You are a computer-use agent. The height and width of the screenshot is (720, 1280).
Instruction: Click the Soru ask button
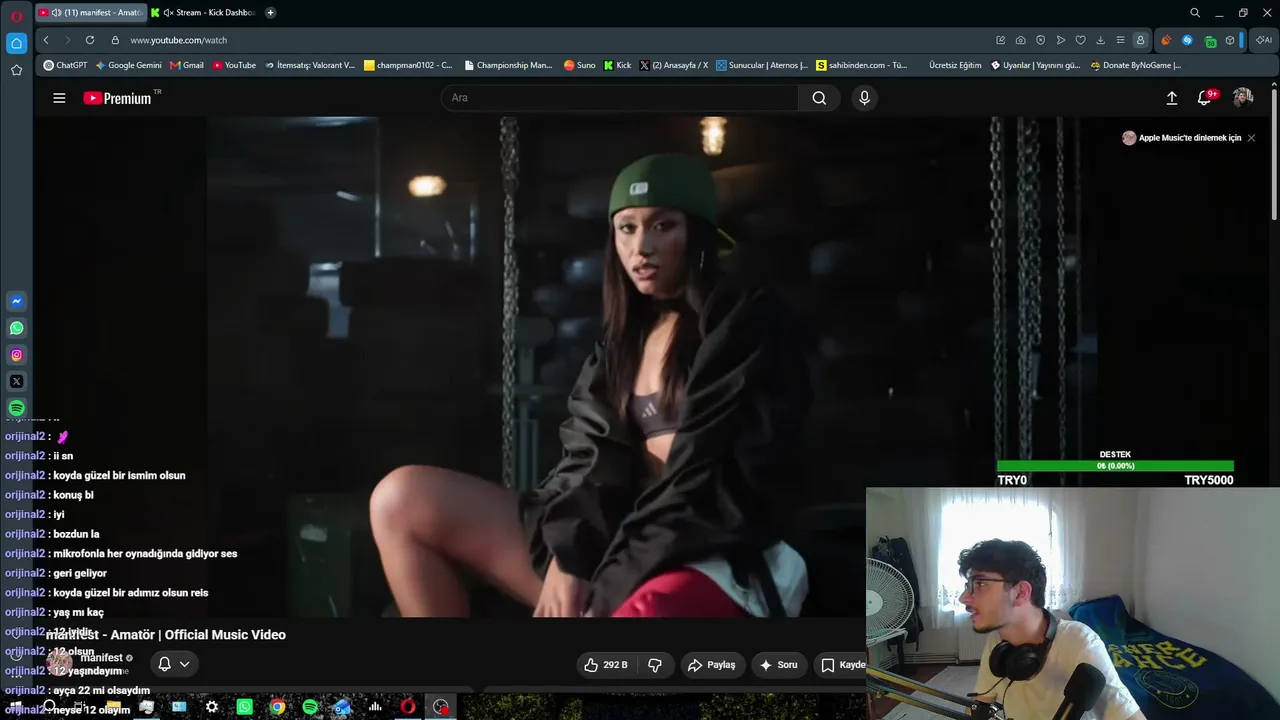(778, 665)
